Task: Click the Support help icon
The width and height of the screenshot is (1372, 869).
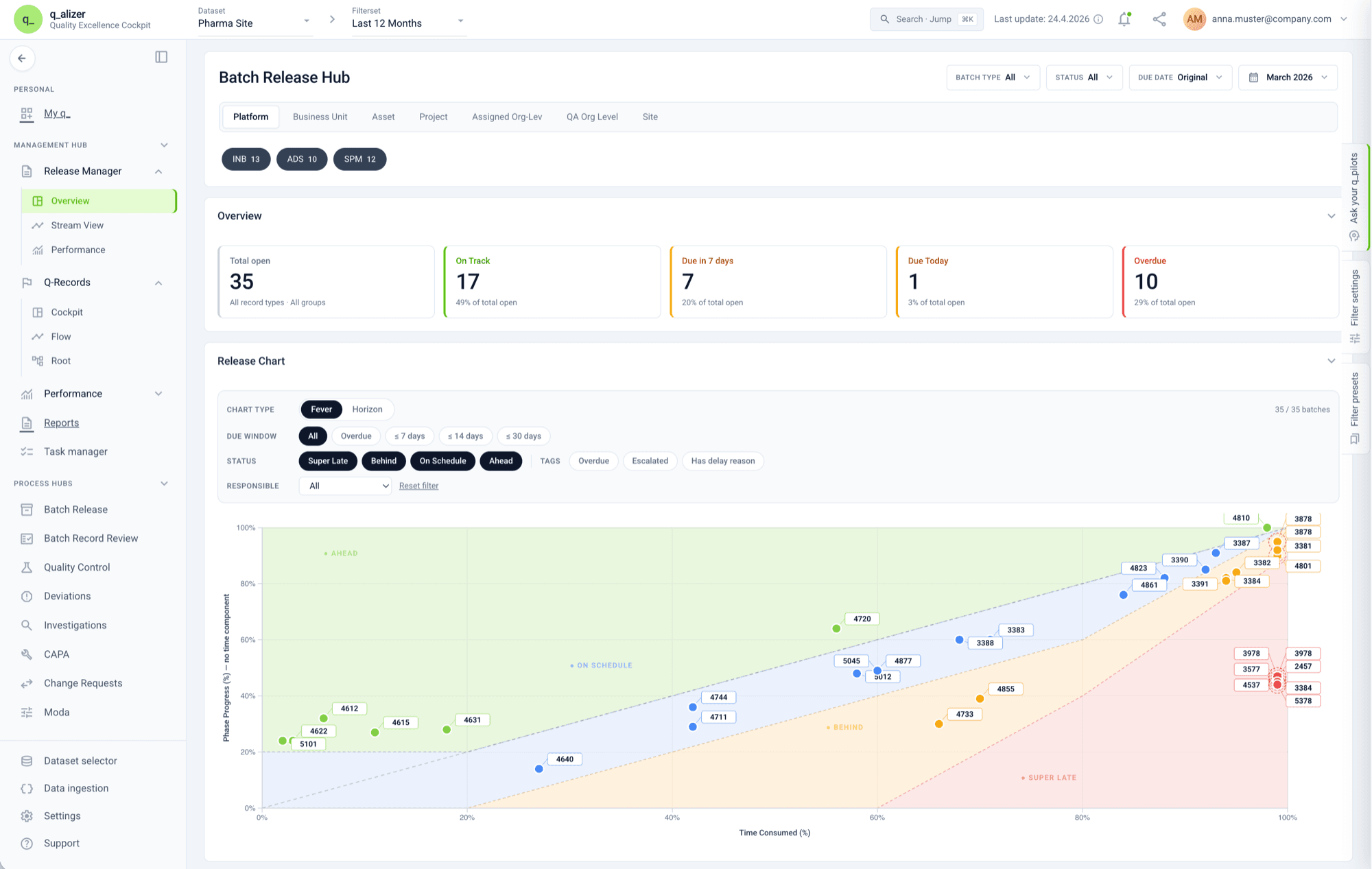Action: coord(27,844)
